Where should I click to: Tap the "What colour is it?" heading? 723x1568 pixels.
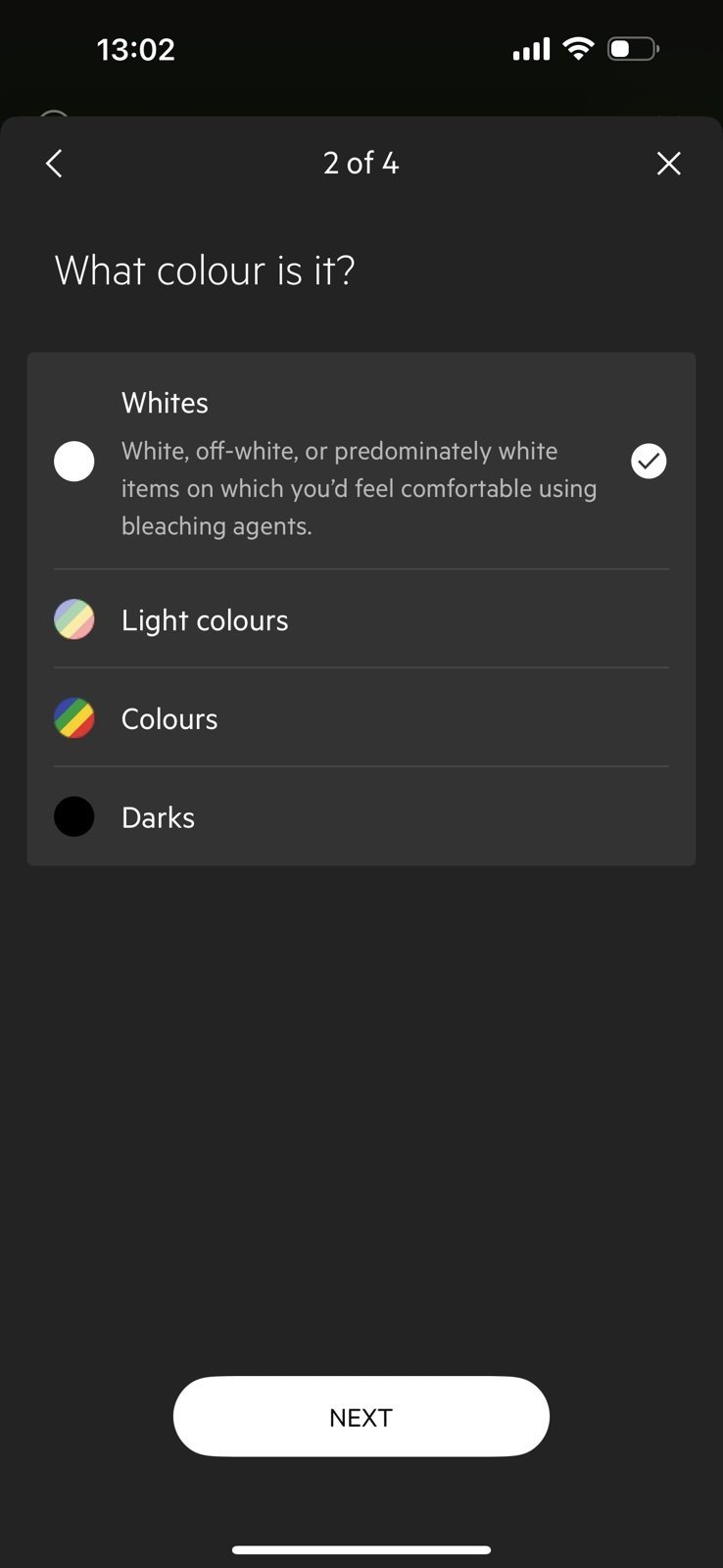[x=205, y=270]
